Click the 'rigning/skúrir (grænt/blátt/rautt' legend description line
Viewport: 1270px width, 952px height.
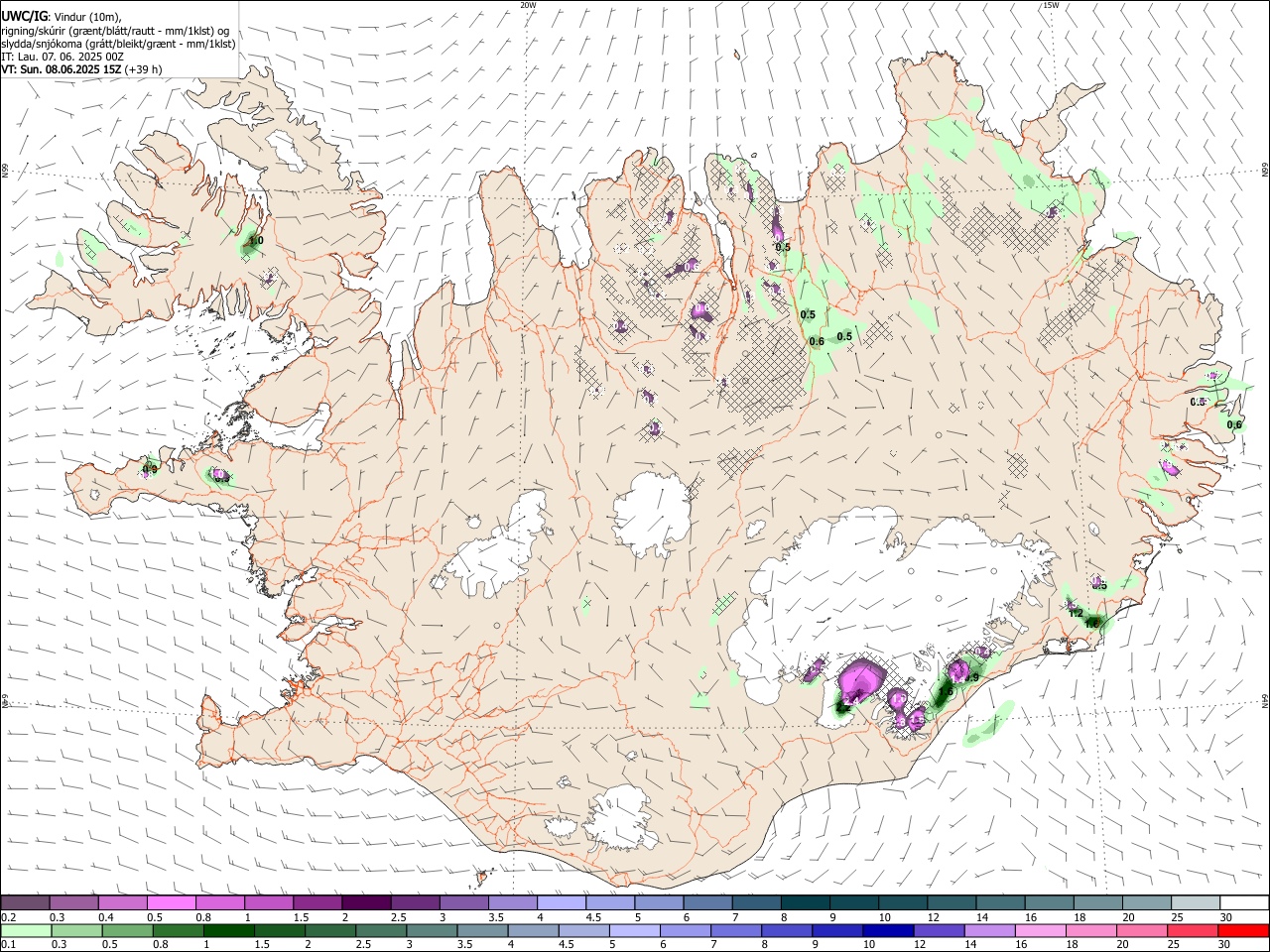(115, 31)
